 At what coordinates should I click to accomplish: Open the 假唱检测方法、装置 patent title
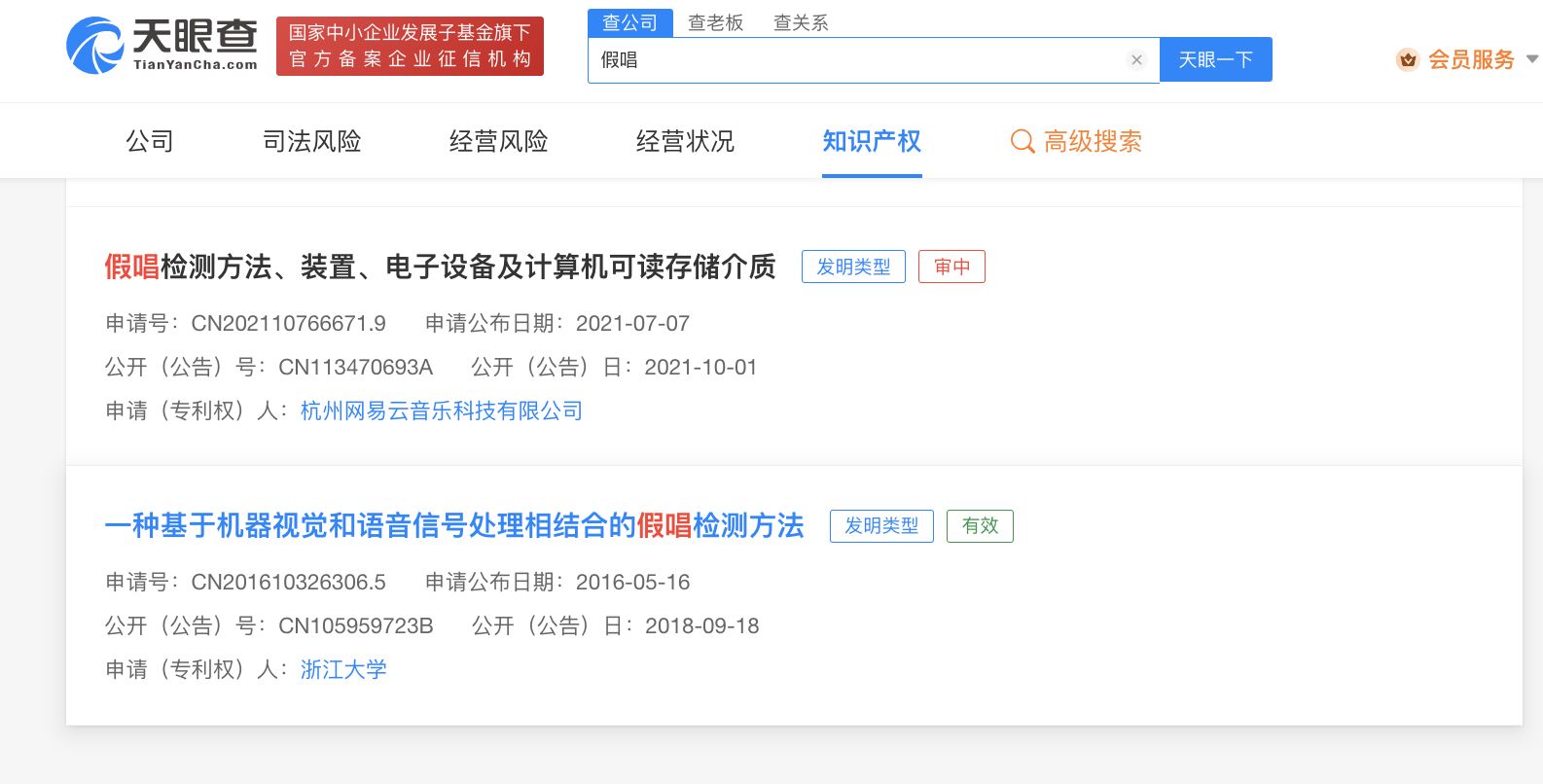pyautogui.click(x=440, y=267)
